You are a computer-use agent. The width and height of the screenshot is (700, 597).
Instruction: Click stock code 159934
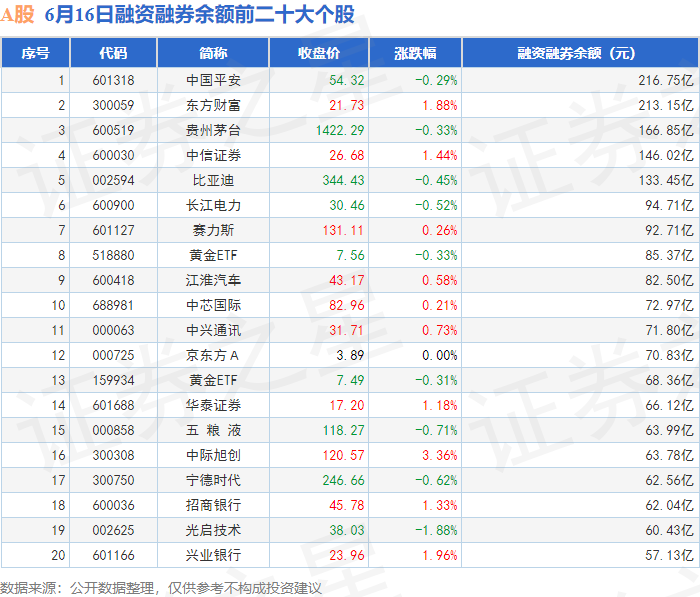tap(113, 380)
